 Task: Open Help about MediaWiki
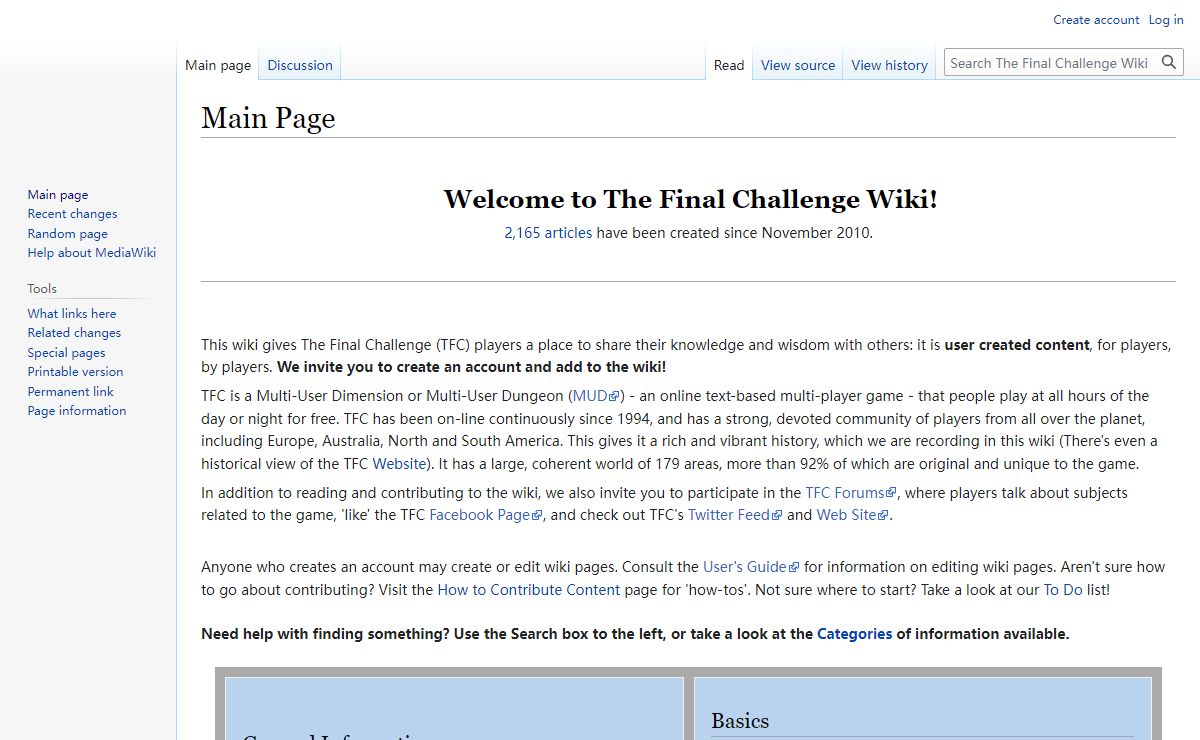point(92,253)
